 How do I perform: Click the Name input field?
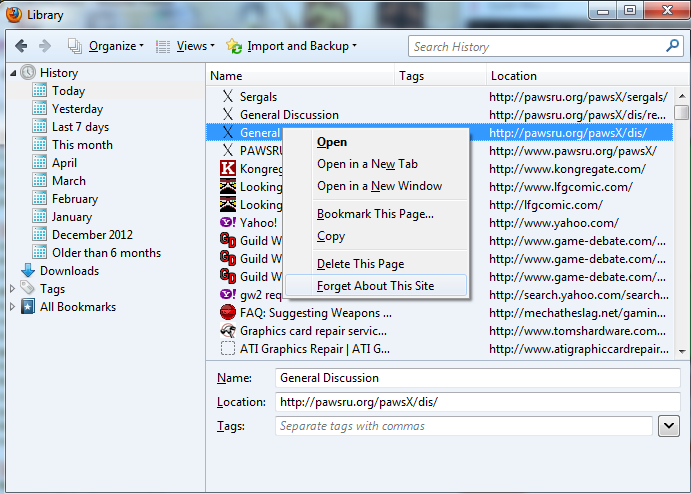point(478,378)
